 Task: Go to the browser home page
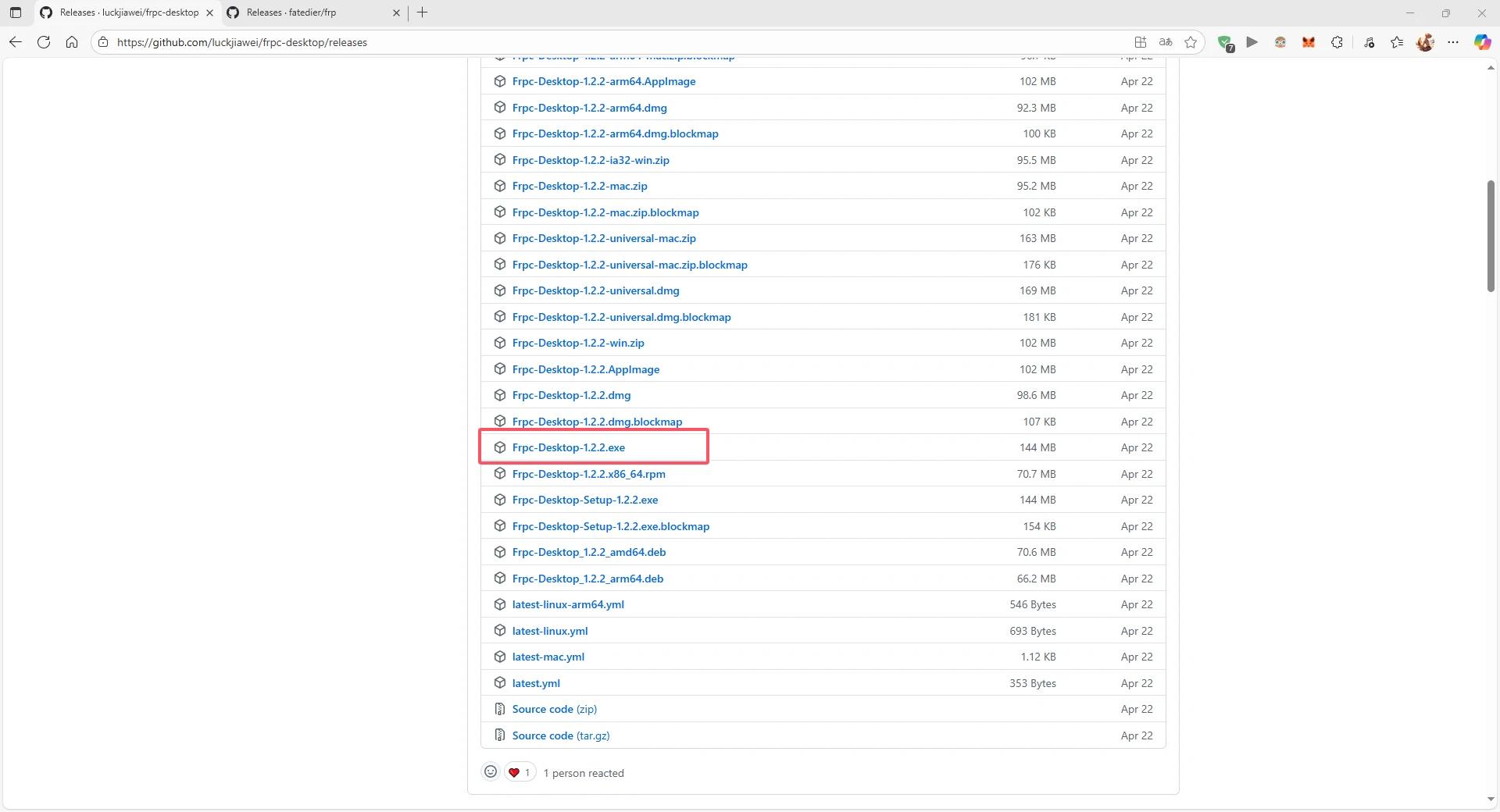point(72,42)
